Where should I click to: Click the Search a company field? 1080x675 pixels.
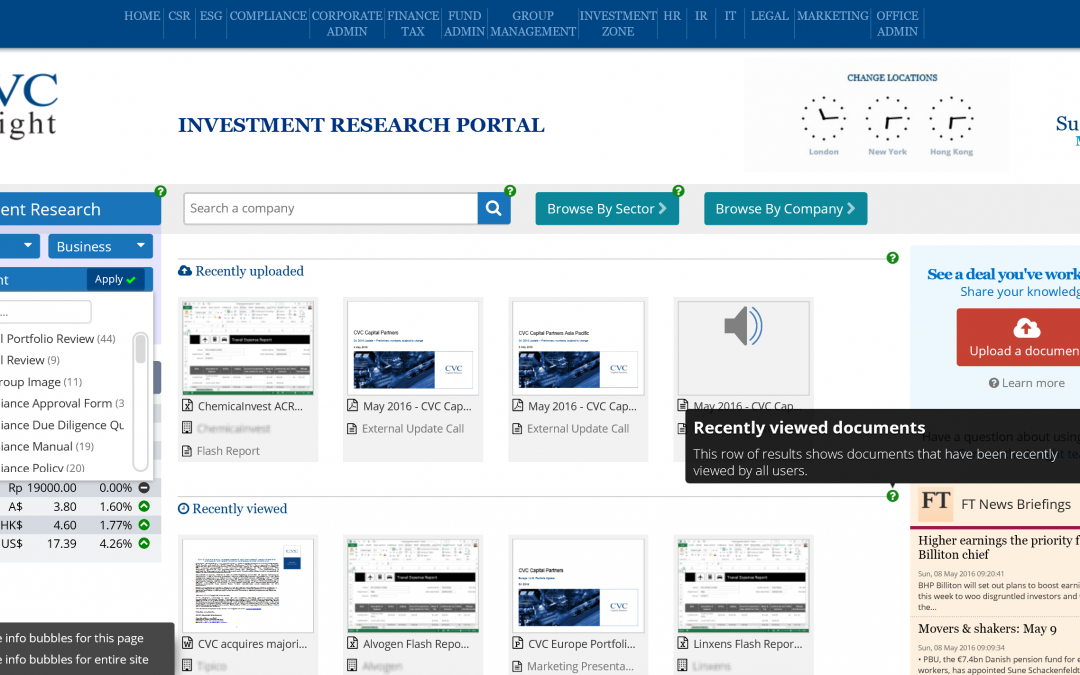pyautogui.click(x=331, y=209)
